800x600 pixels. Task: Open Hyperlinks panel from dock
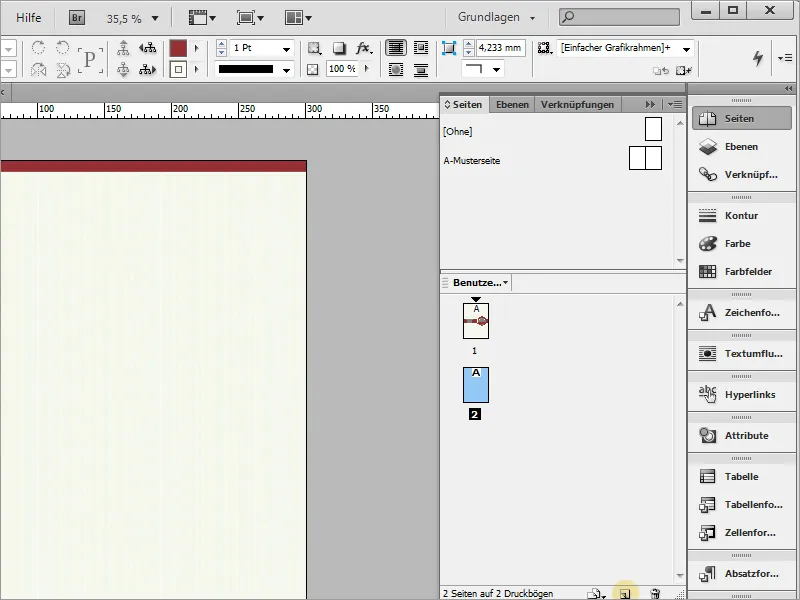(741, 394)
